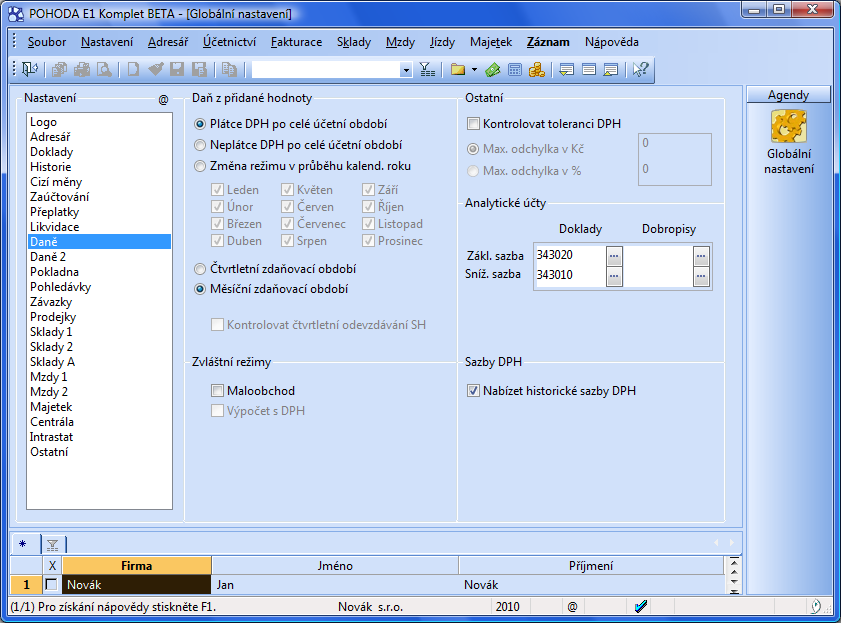Screen dimensions: 841x623
Task: Click the blank page new-record icon
Action: click(x=134, y=69)
